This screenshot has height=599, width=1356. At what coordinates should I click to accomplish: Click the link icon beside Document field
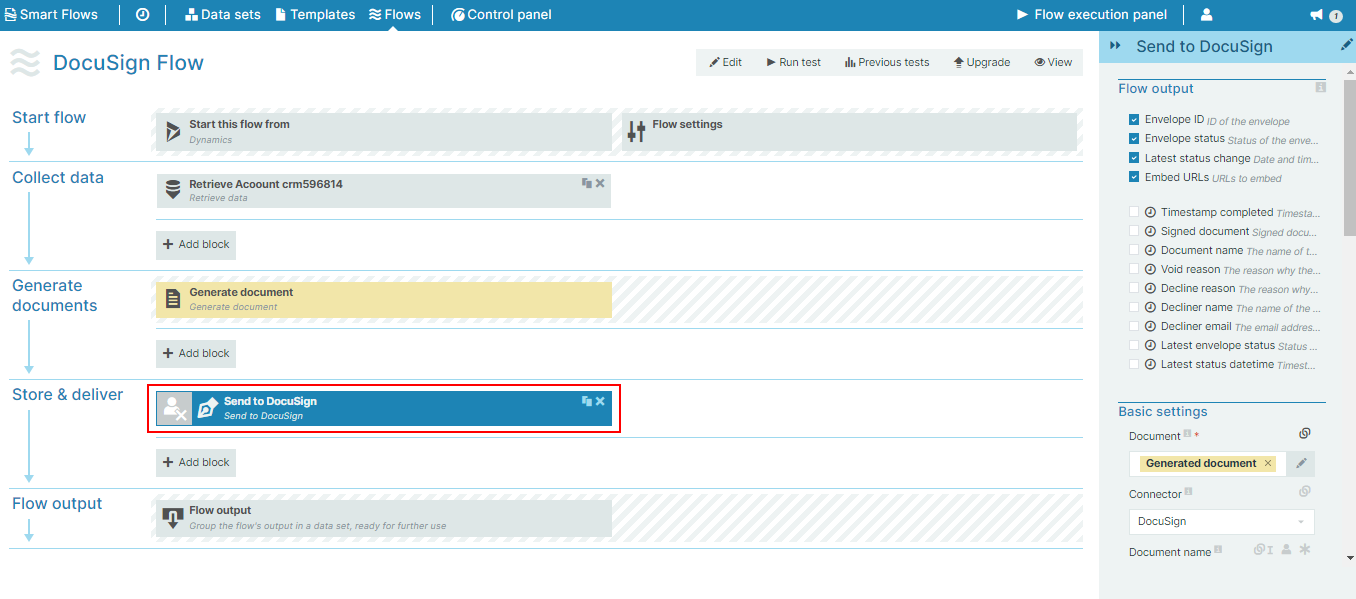[x=1304, y=434]
